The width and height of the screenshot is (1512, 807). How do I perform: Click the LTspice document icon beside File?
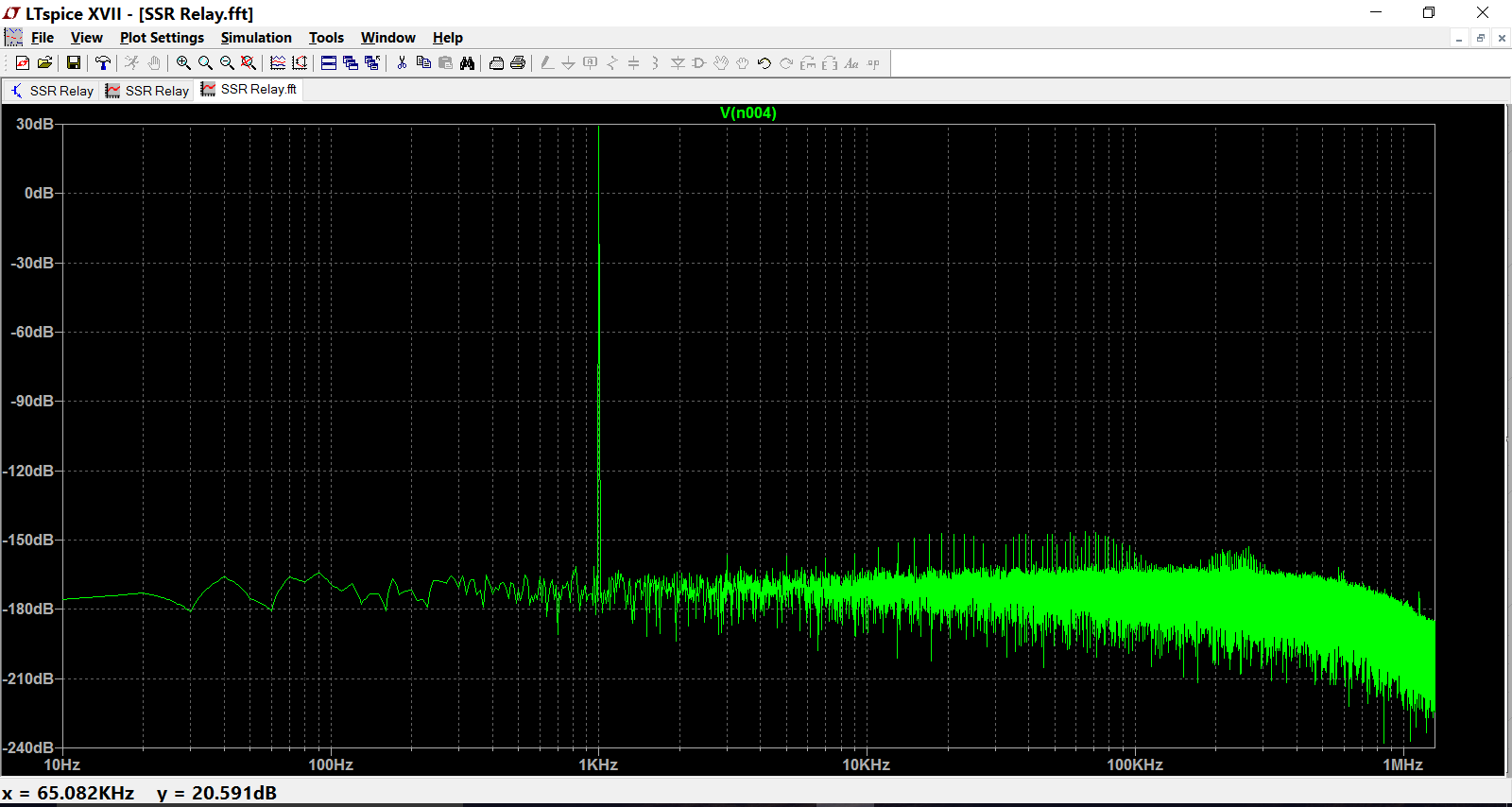[x=13, y=38]
